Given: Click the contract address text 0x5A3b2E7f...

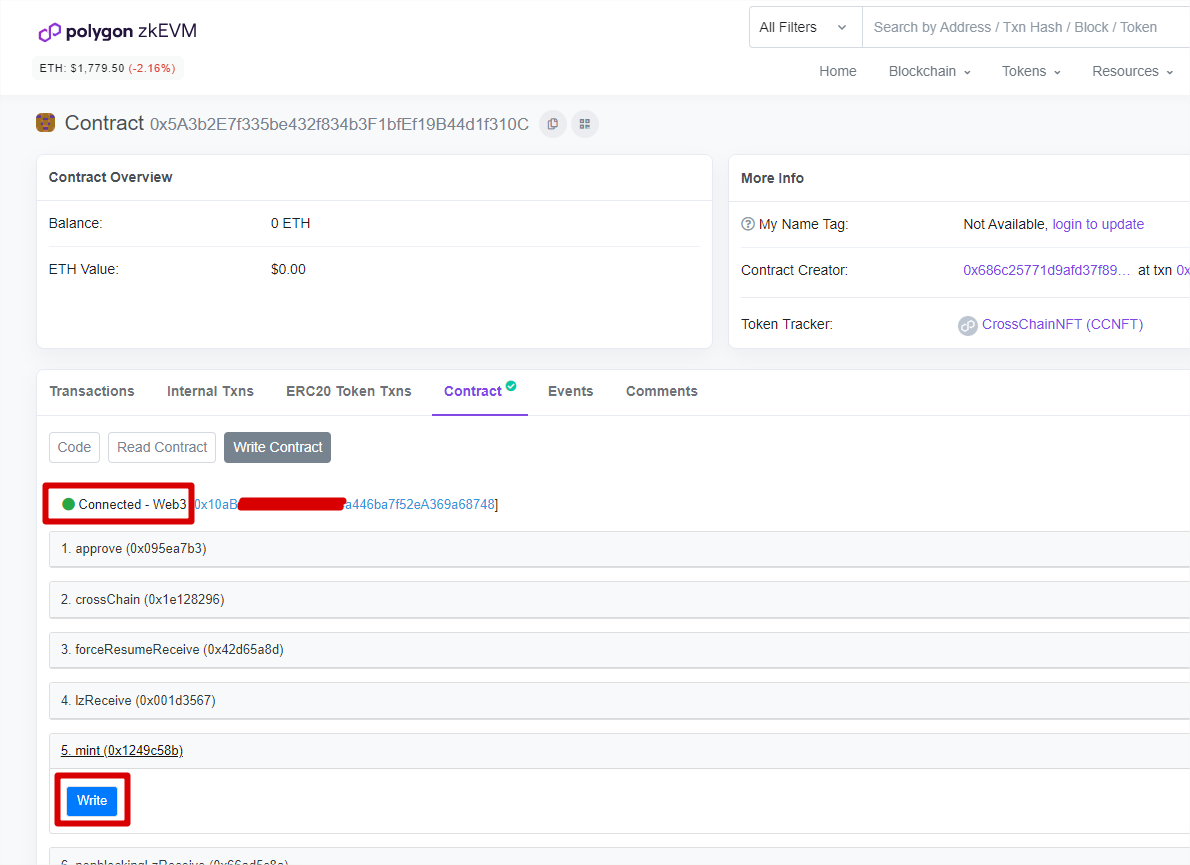Looking at the screenshot, I should (339, 124).
